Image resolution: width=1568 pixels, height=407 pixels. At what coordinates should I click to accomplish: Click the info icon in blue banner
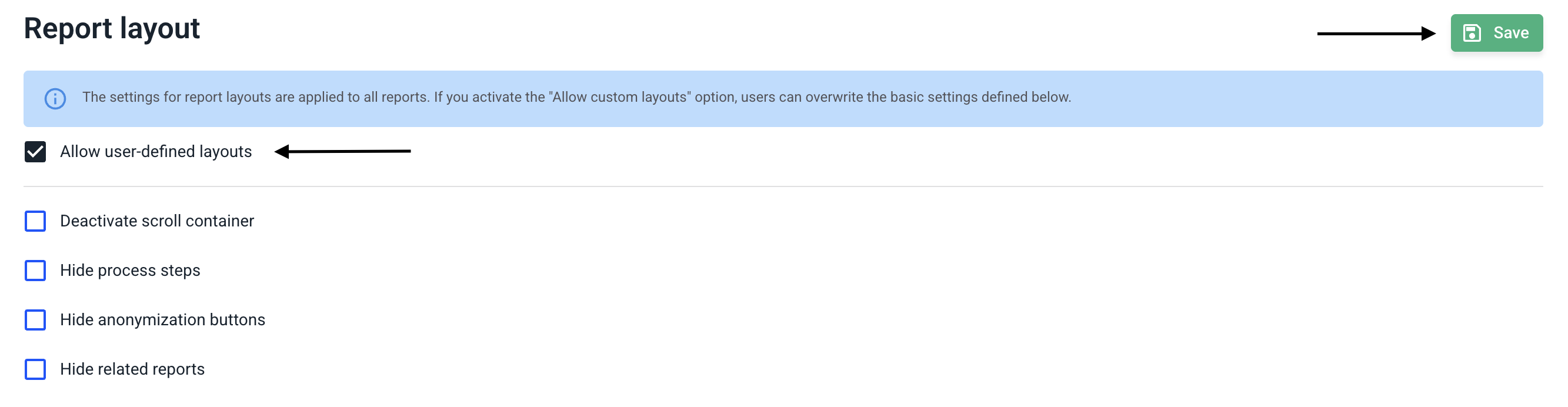[55, 99]
